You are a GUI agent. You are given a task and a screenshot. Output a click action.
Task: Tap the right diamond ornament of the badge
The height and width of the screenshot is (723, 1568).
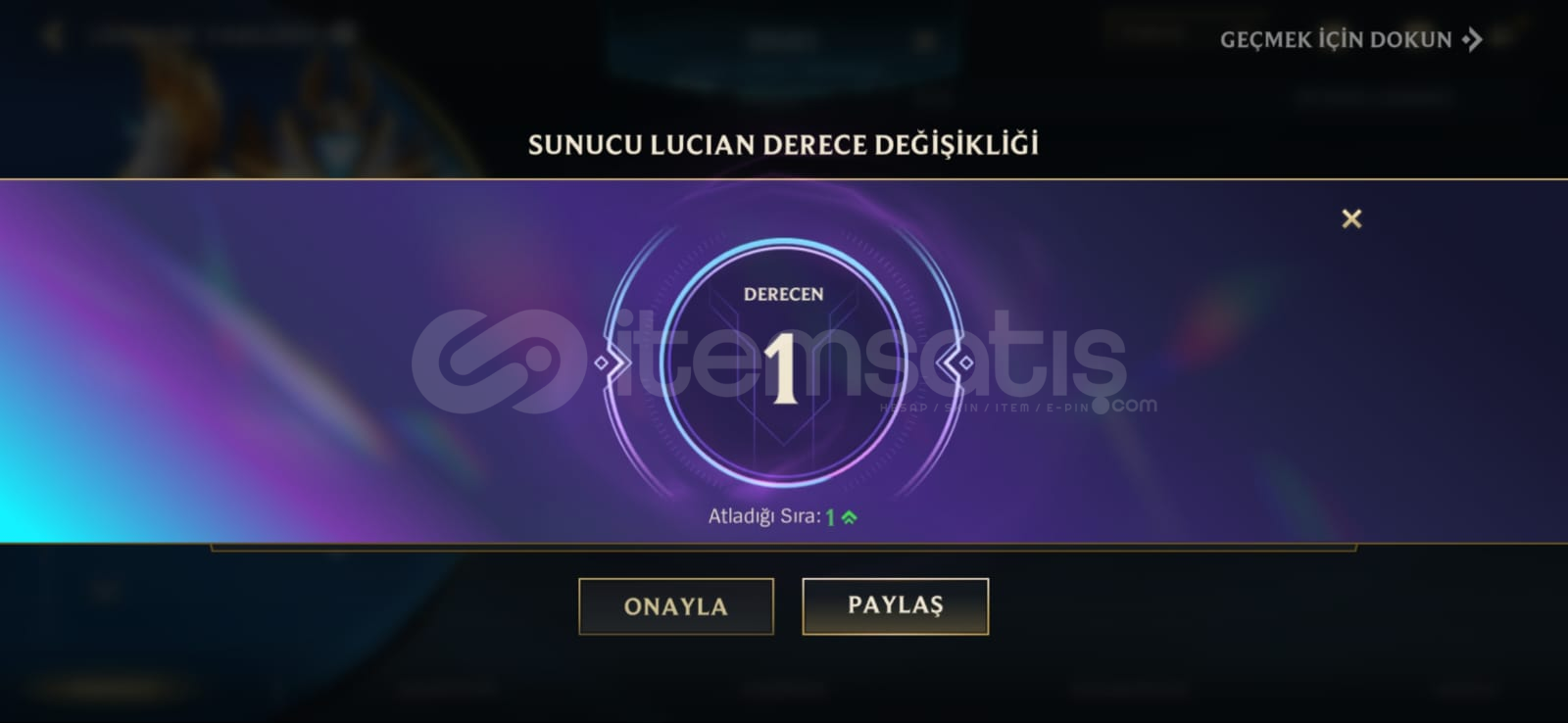(x=965, y=363)
